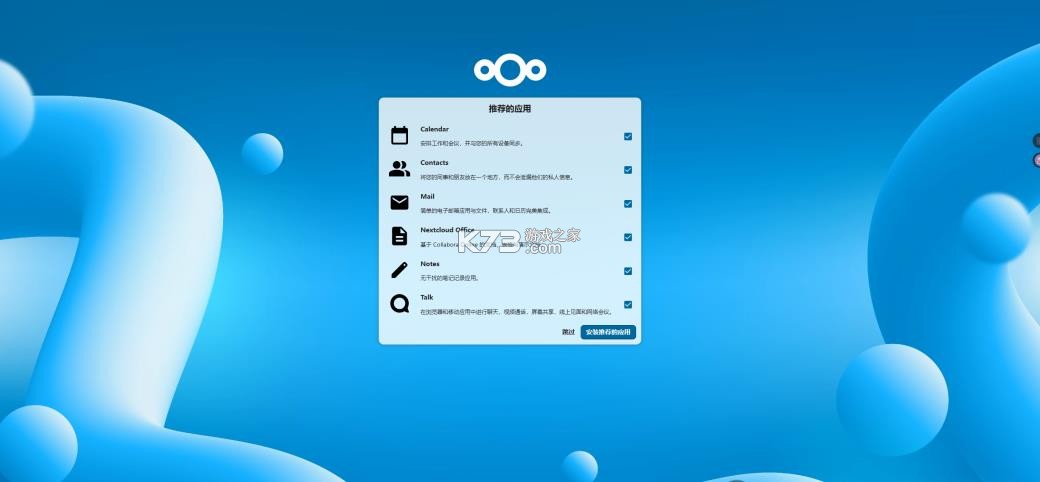This screenshot has width=1040, height=482.
Task: Select the Mail app name text
Action: click(427, 196)
